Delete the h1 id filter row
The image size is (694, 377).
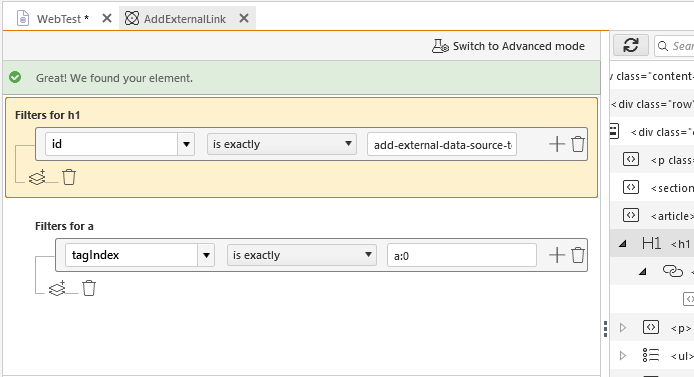(x=578, y=144)
